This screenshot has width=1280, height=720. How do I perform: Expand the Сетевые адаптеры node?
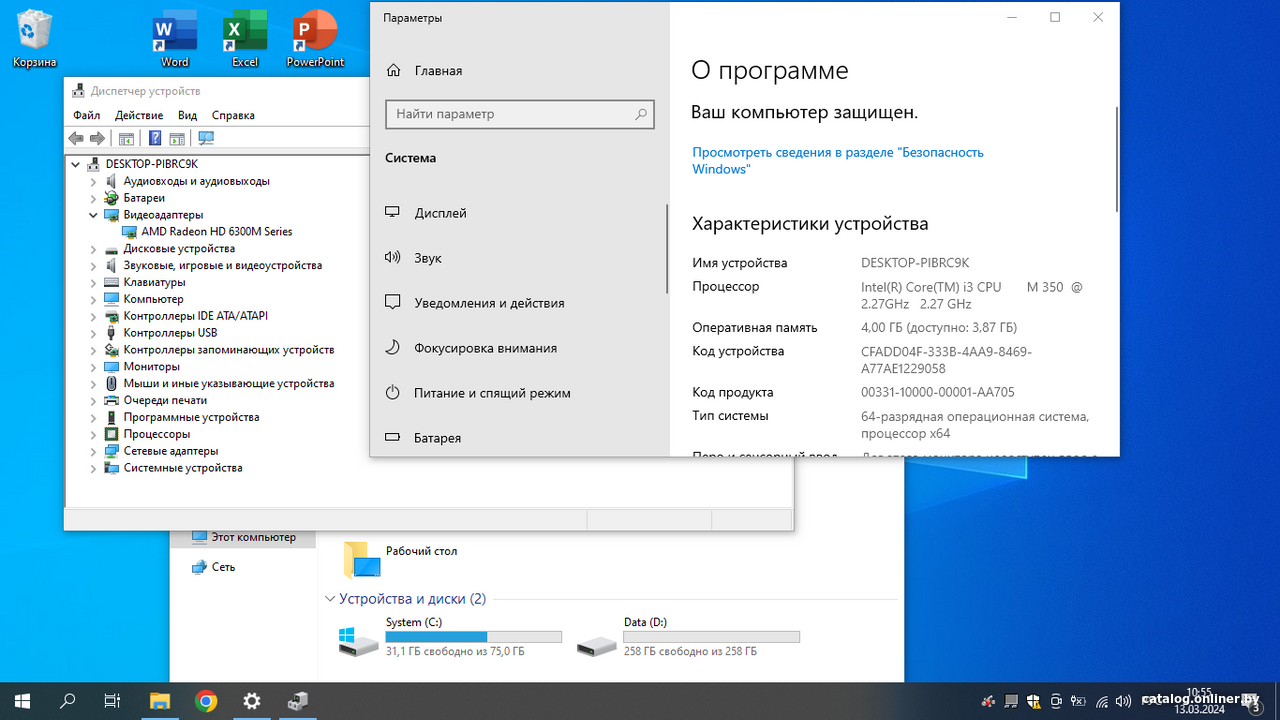[94, 451]
